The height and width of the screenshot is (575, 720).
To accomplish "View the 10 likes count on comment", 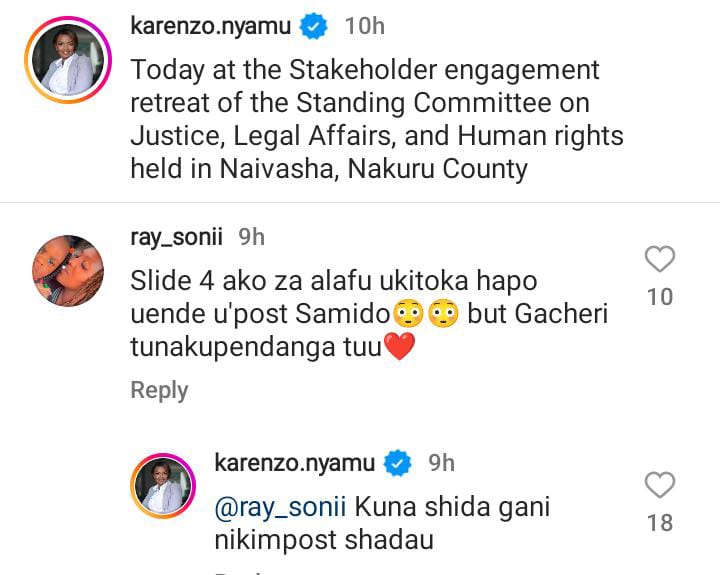I will point(660,297).
